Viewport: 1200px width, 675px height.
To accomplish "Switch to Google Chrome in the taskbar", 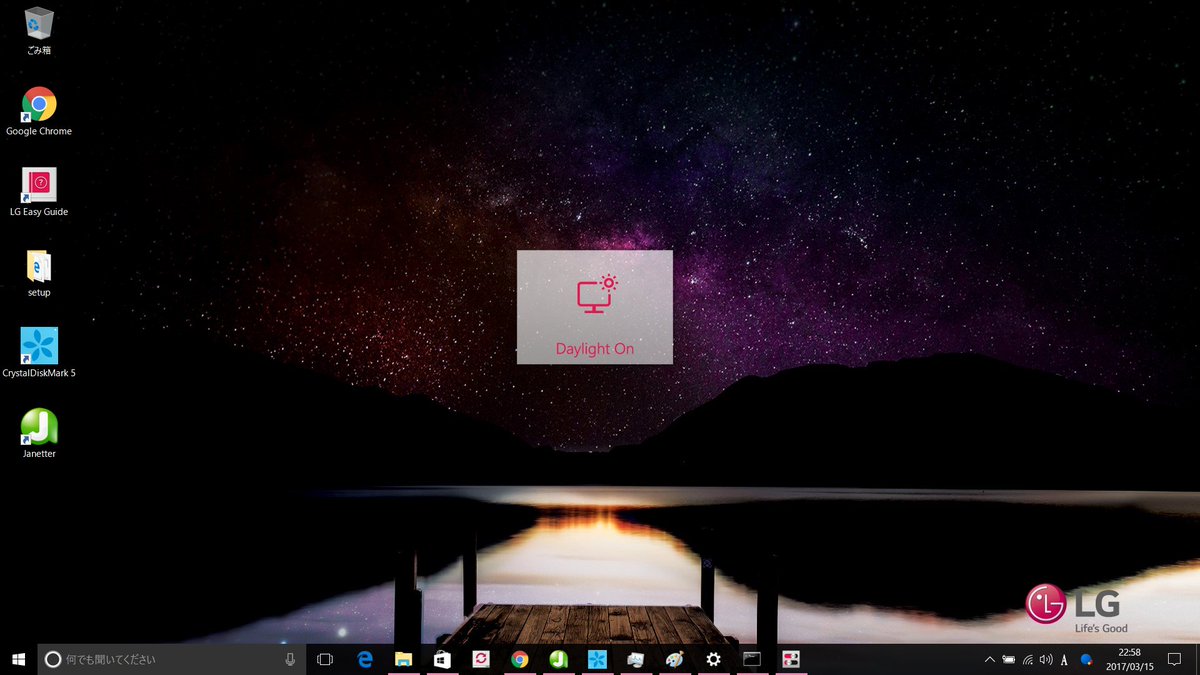I will [x=519, y=659].
